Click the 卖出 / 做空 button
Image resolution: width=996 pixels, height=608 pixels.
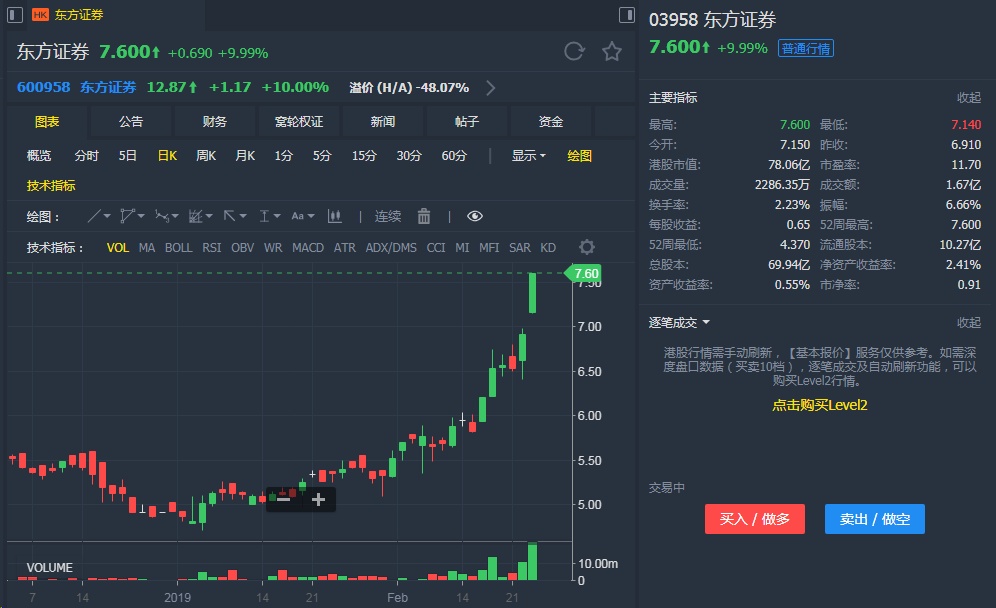[x=875, y=519]
